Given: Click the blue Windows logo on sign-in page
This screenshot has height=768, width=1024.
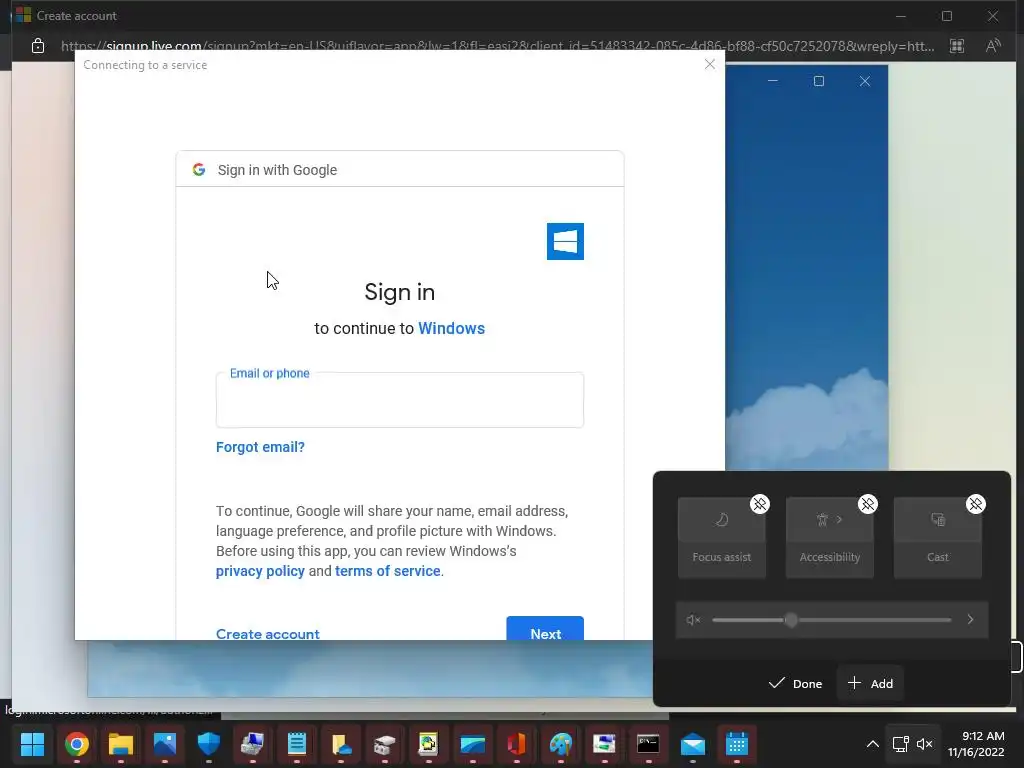Looking at the screenshot, I should [x=565, y=241].
